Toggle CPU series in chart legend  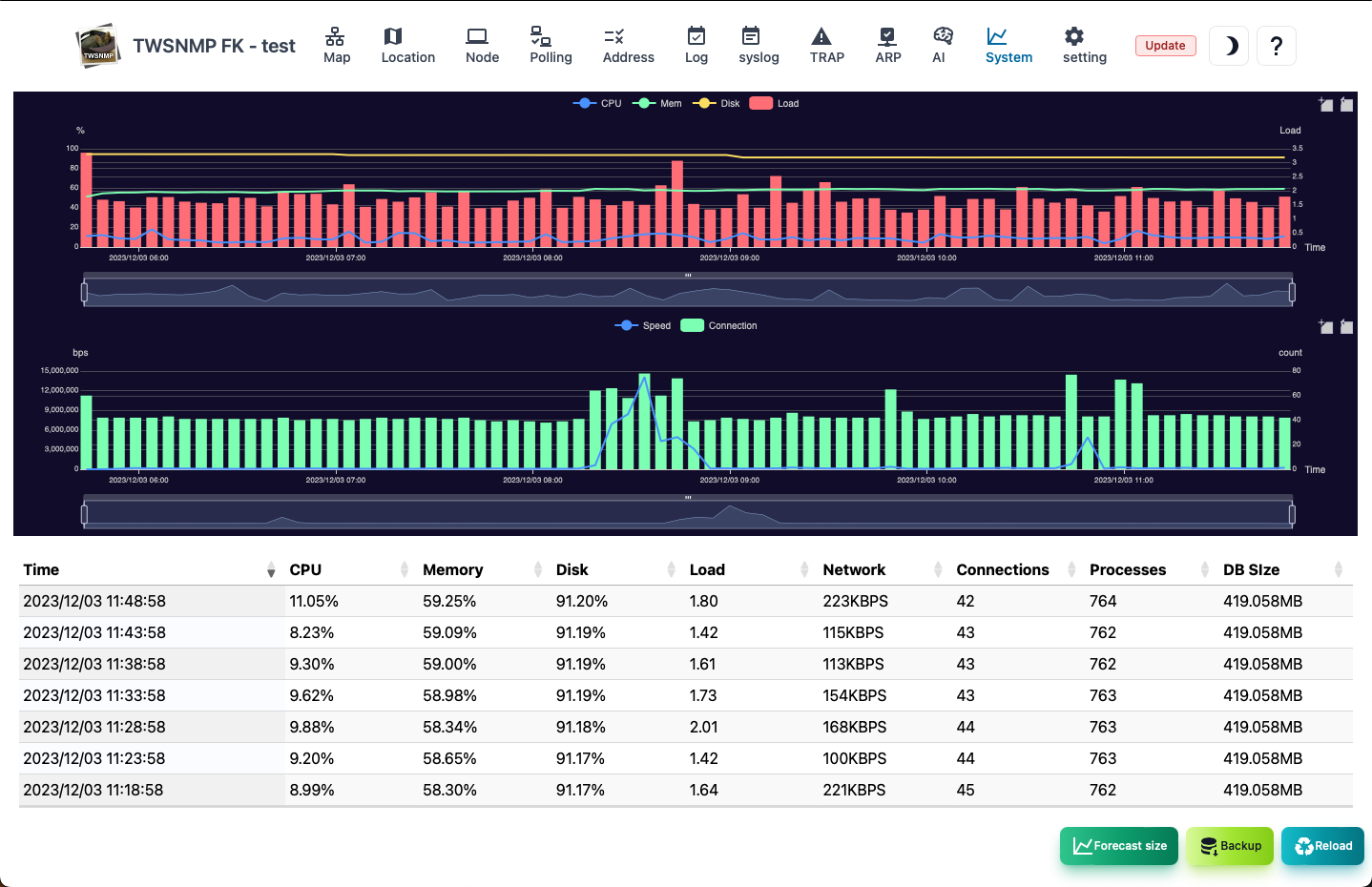point(597,103)
